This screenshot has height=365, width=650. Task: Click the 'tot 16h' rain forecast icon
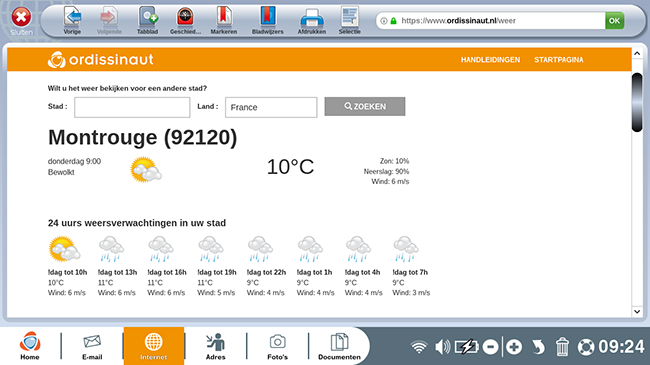(x=161, y=249)
